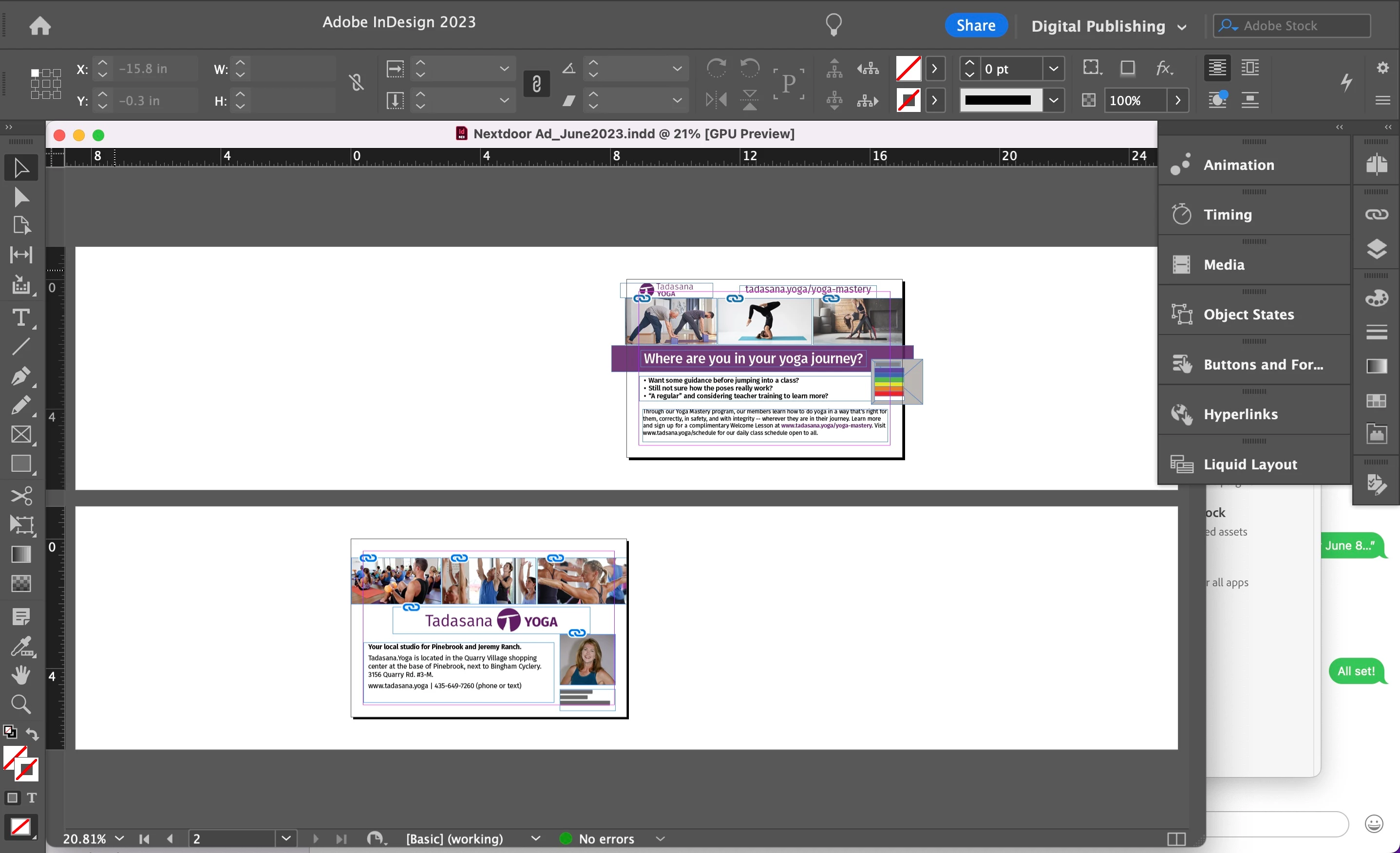This screenshot has height=853, width=1400.
Task: Click the Share button
Action: 975,25
